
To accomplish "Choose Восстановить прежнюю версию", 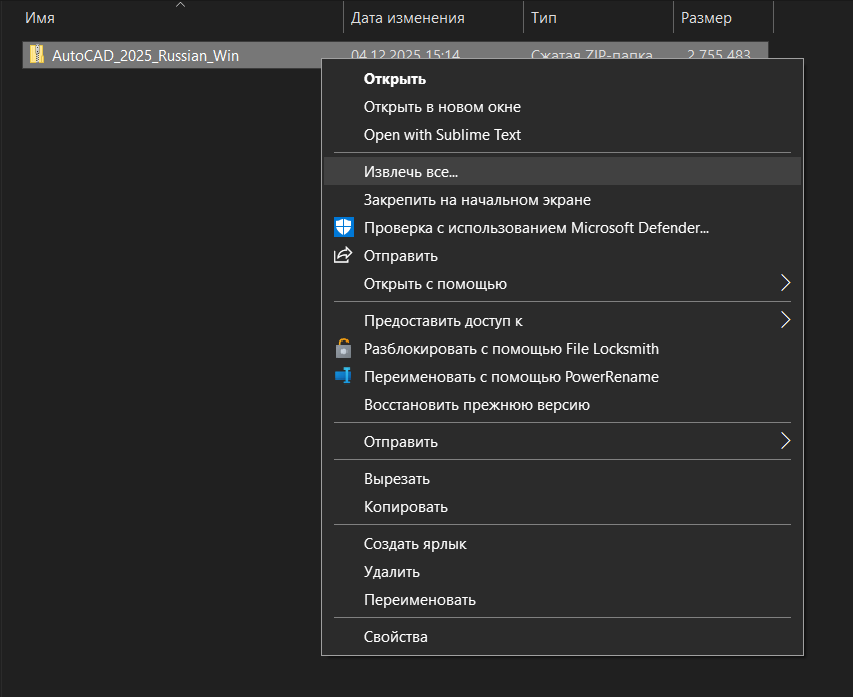I will [x=476, y=405].
